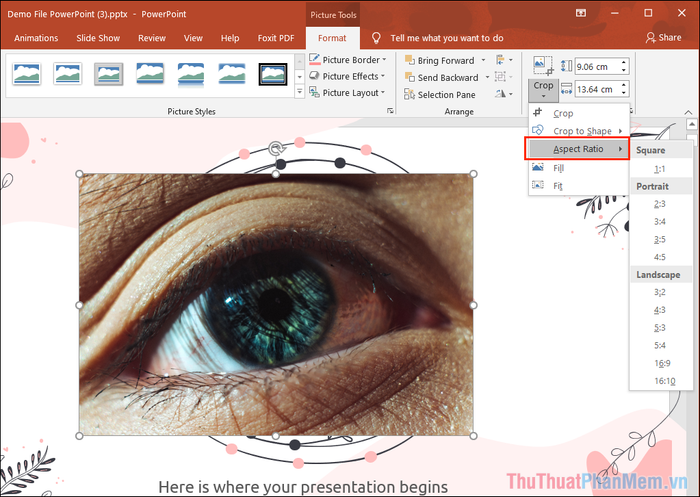Switch to the Animations tab
The width and height of the screenshot is (700, 497).
coord(36,38)
